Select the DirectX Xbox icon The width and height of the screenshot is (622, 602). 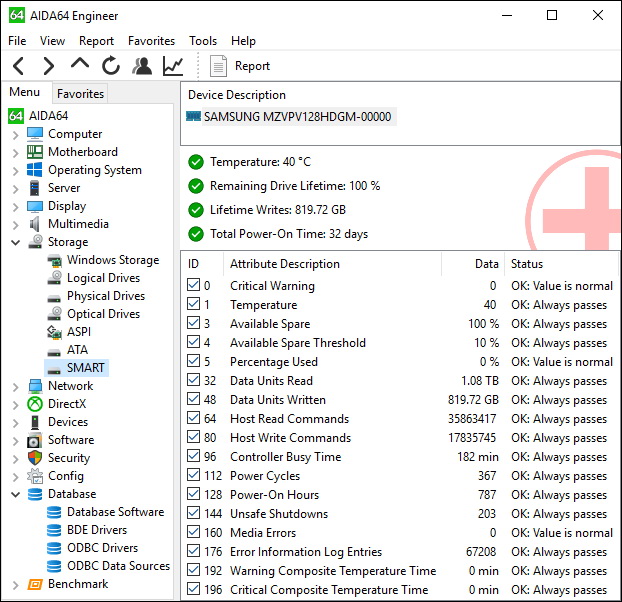click(x=35, y=404)
